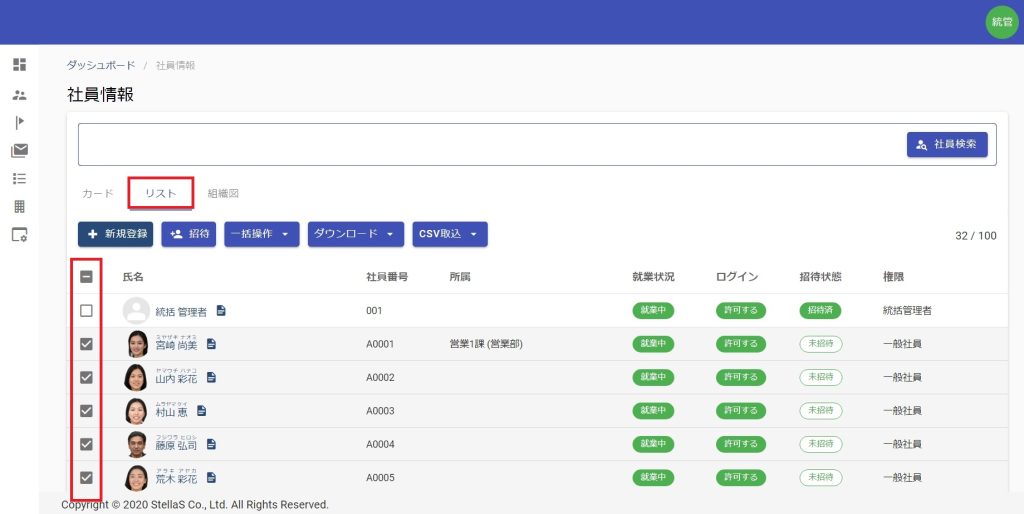Switch to the カード tab
Image resolution: width=1024 pixels, height=514 pixels.
[x=97, y=193]
